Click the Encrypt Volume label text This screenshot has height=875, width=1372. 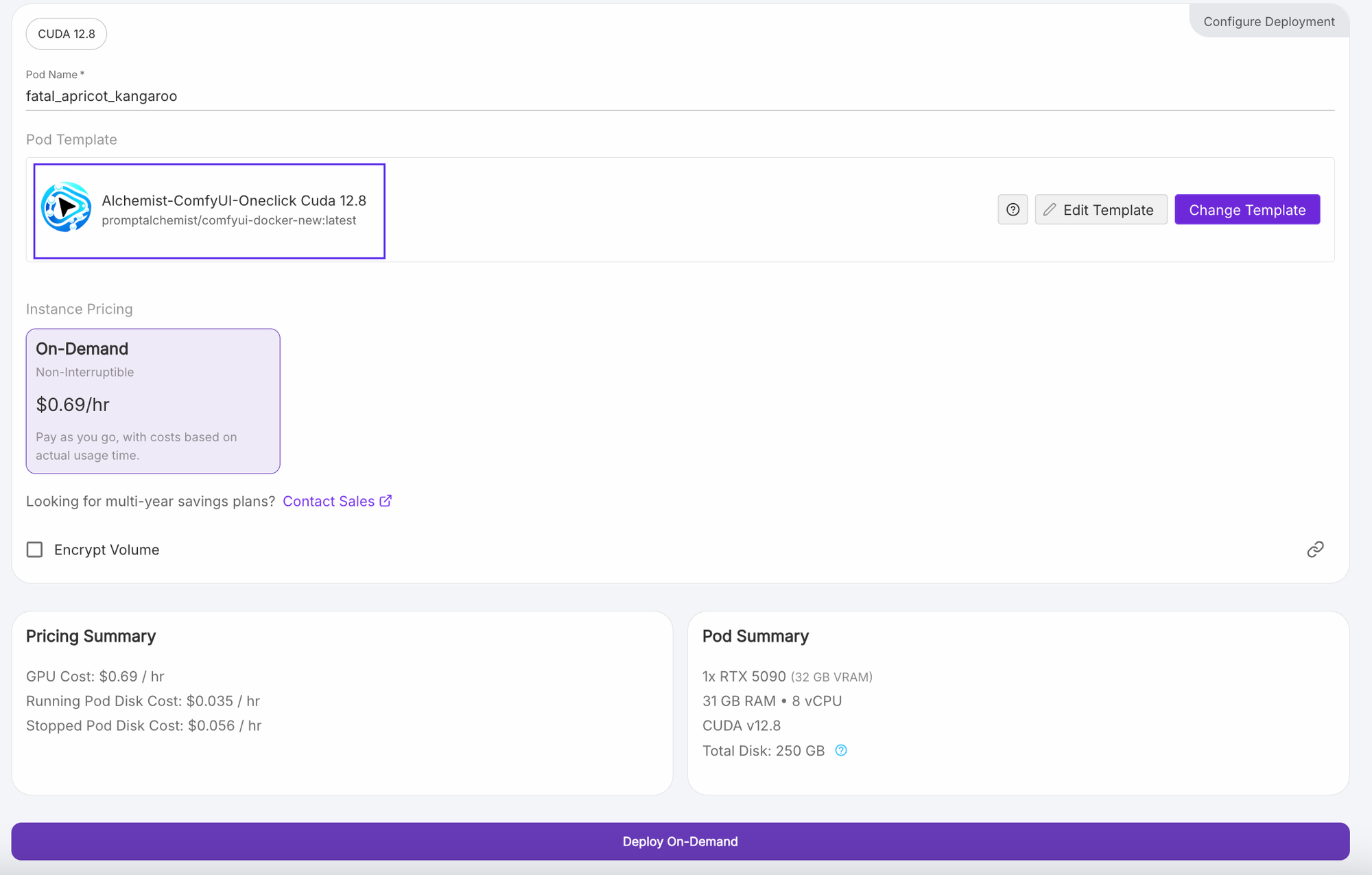click(106, 550)
